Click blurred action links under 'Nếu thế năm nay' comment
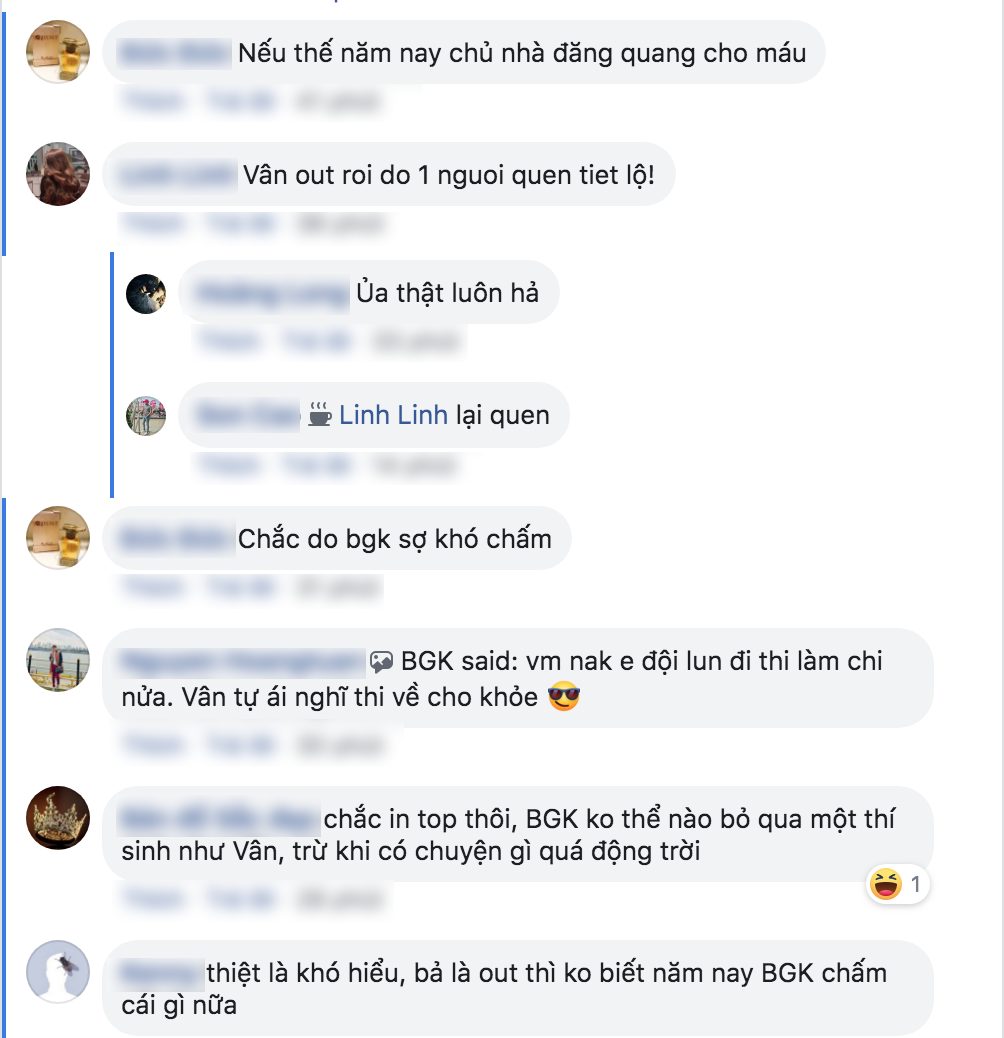Viewport: 1004px width, 1038px height. 251,101
